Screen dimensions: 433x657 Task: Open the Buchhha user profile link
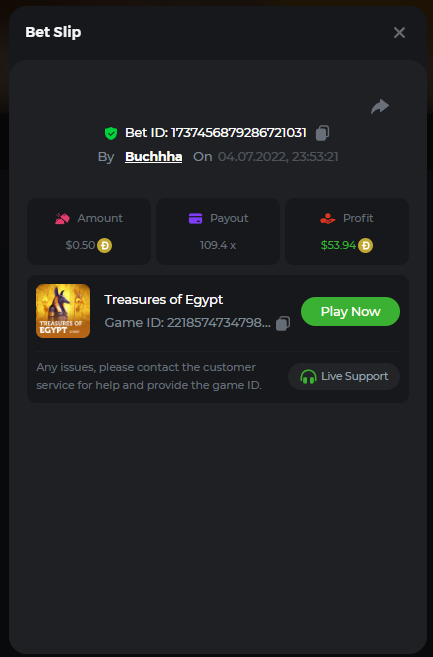tap(153, 157)
